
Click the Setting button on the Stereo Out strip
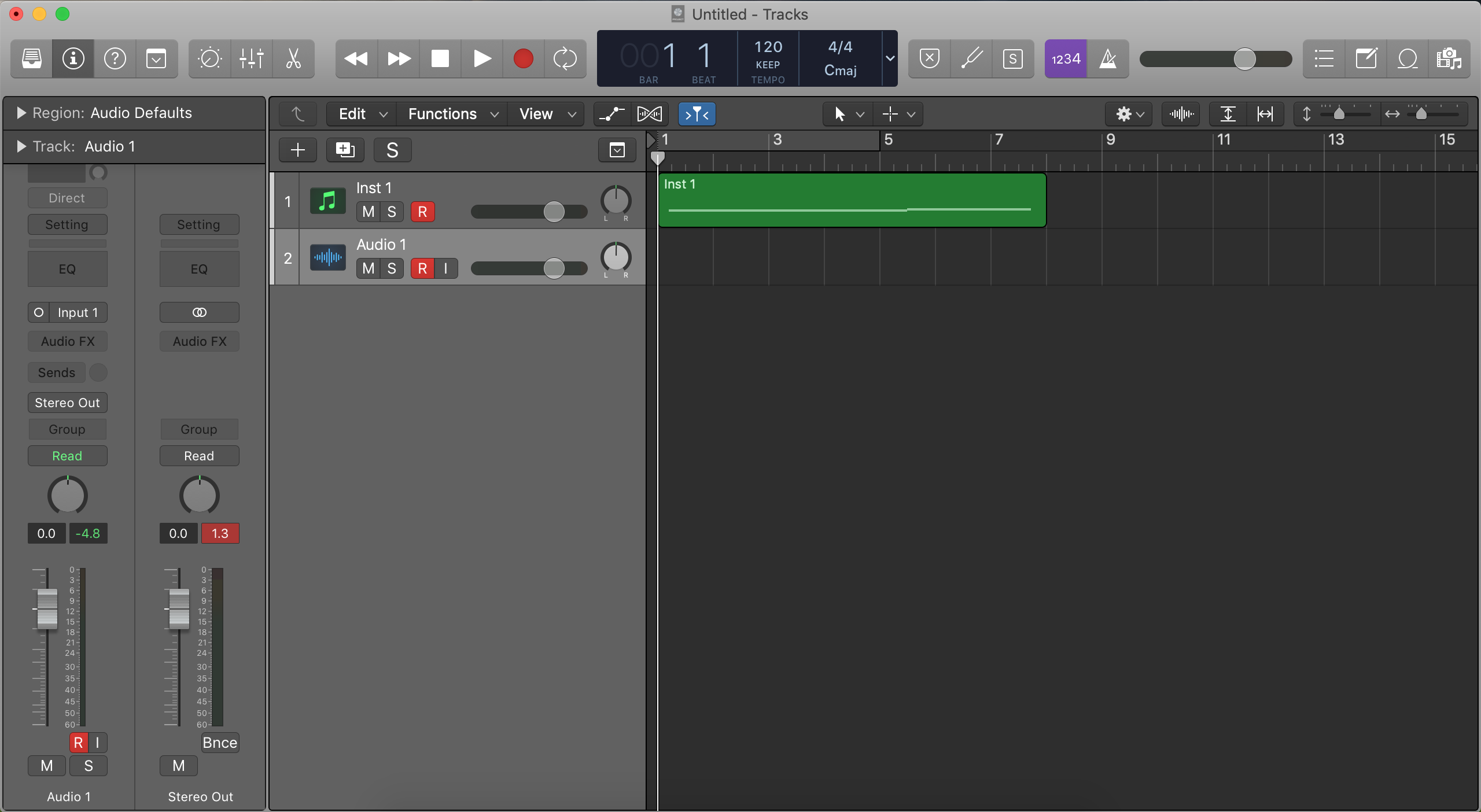tap(199, 224)
